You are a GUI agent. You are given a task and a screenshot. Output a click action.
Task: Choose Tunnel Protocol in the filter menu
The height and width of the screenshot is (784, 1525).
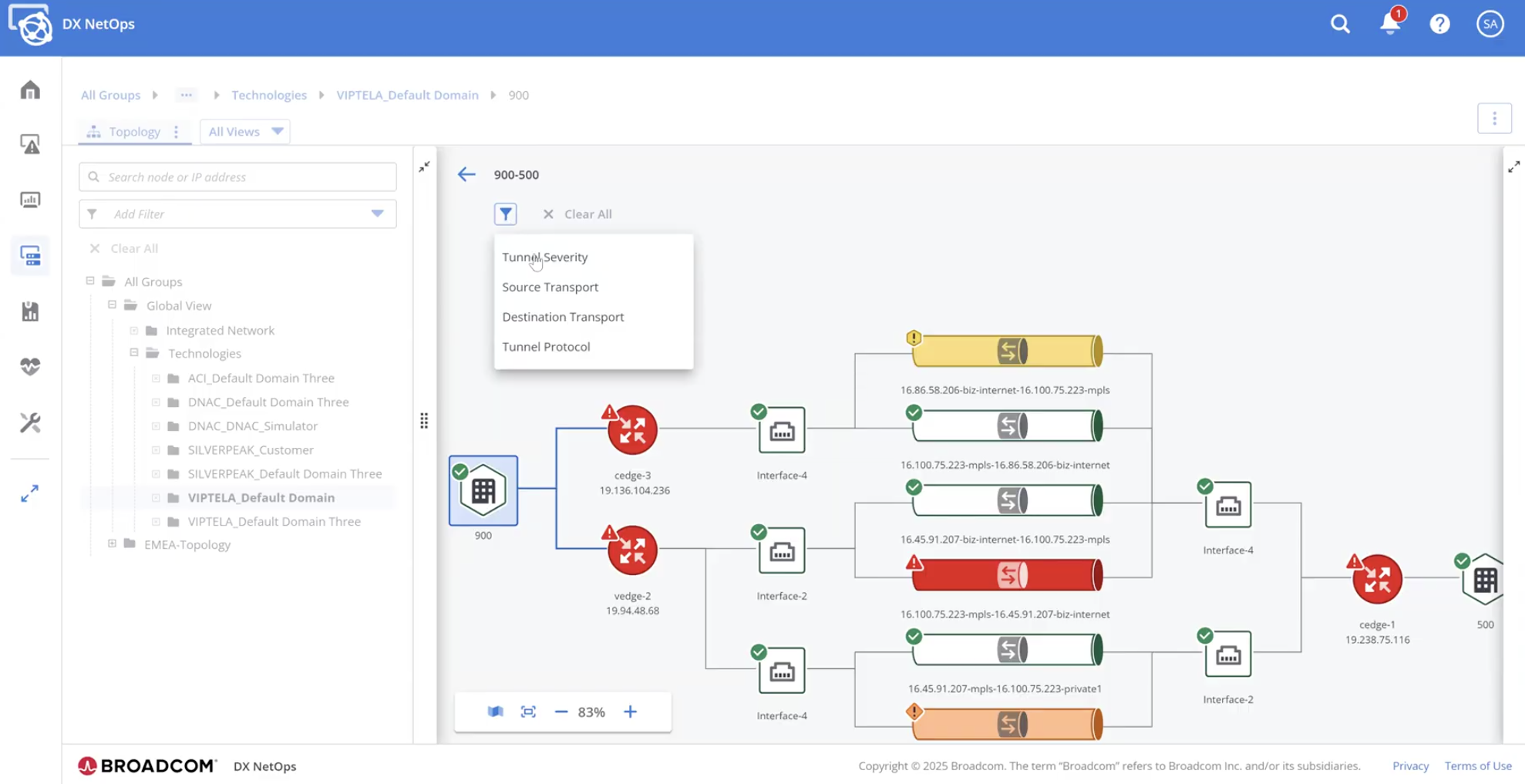[546, 346]
